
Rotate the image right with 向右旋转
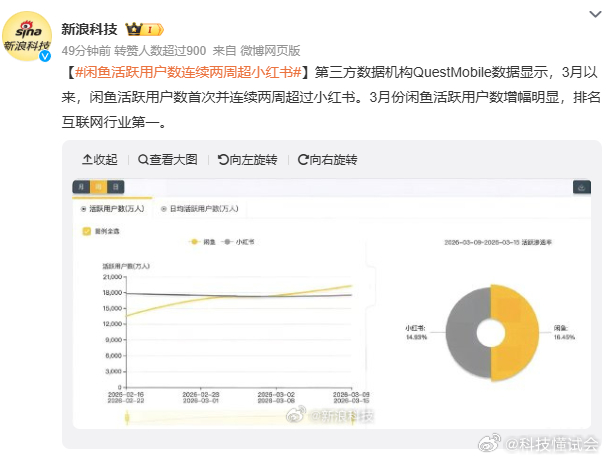327,159
